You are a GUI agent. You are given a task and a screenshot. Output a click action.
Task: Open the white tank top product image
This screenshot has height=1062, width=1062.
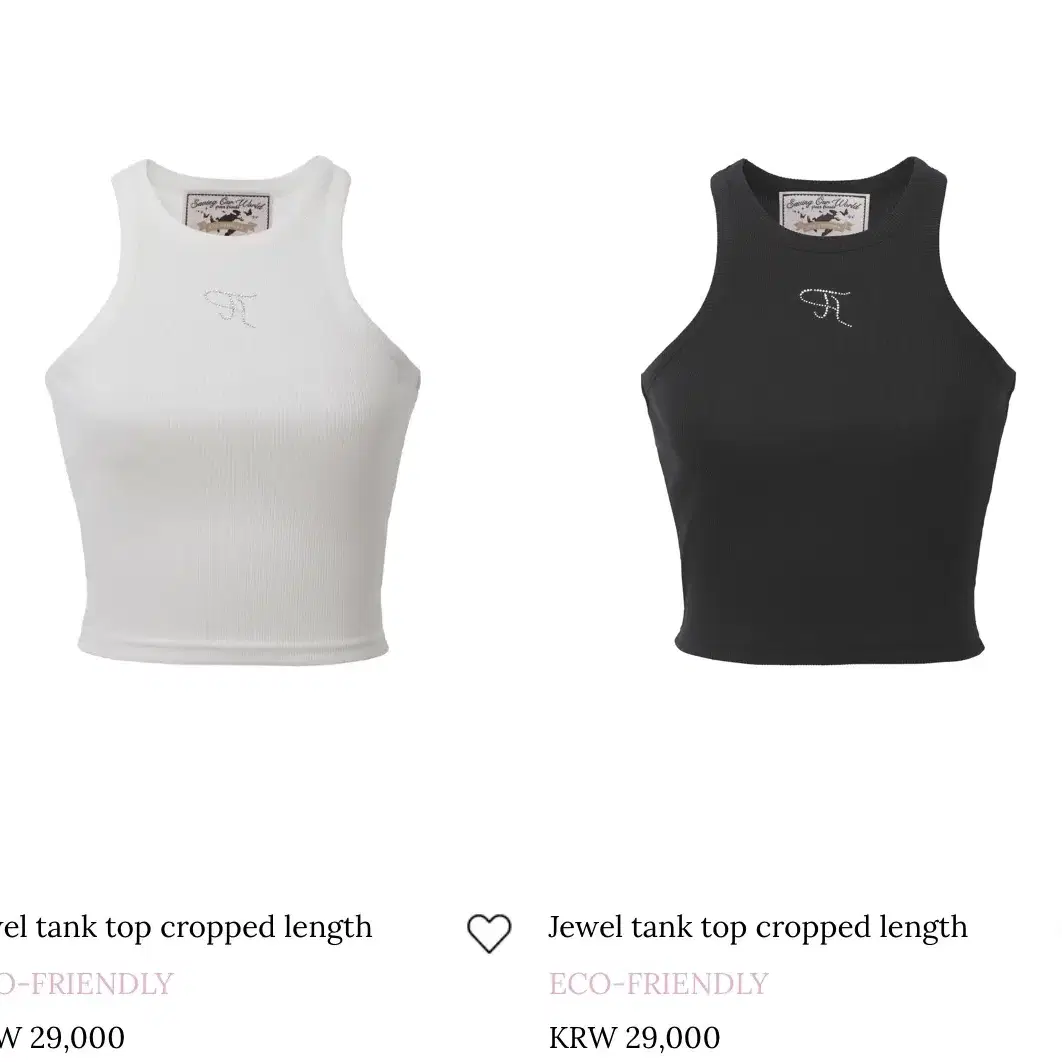tap(233, 410)
